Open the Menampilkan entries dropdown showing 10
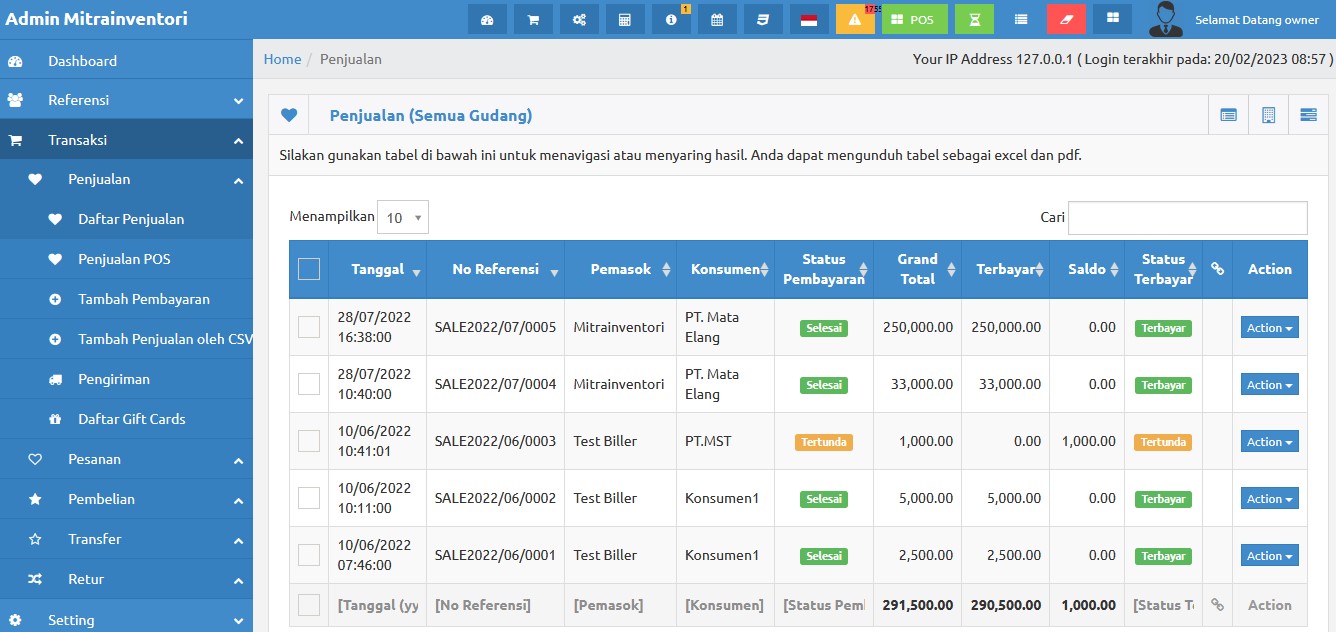1336x632 pixels. tap(402, 216)
